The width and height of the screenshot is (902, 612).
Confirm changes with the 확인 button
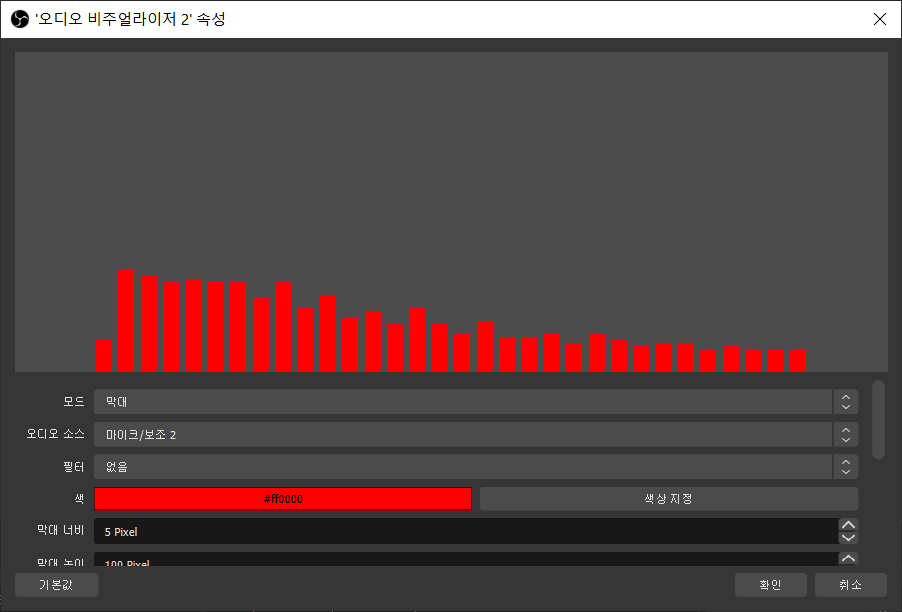pyautogui.click(x=770, y=584)
